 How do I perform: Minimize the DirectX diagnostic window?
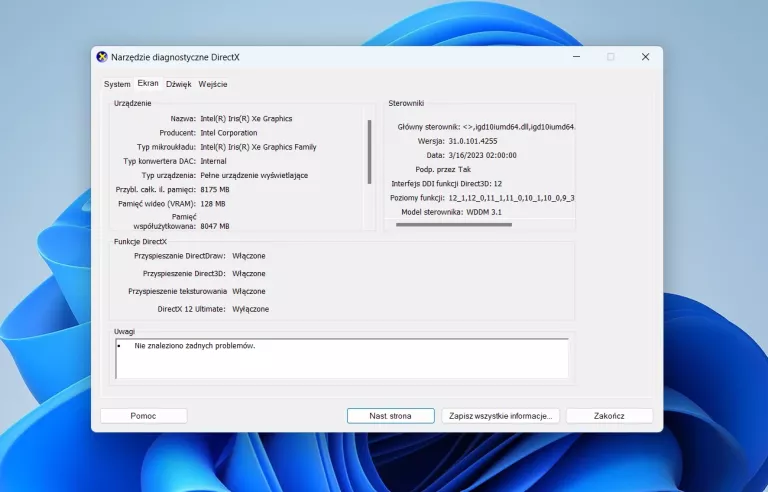576,57
